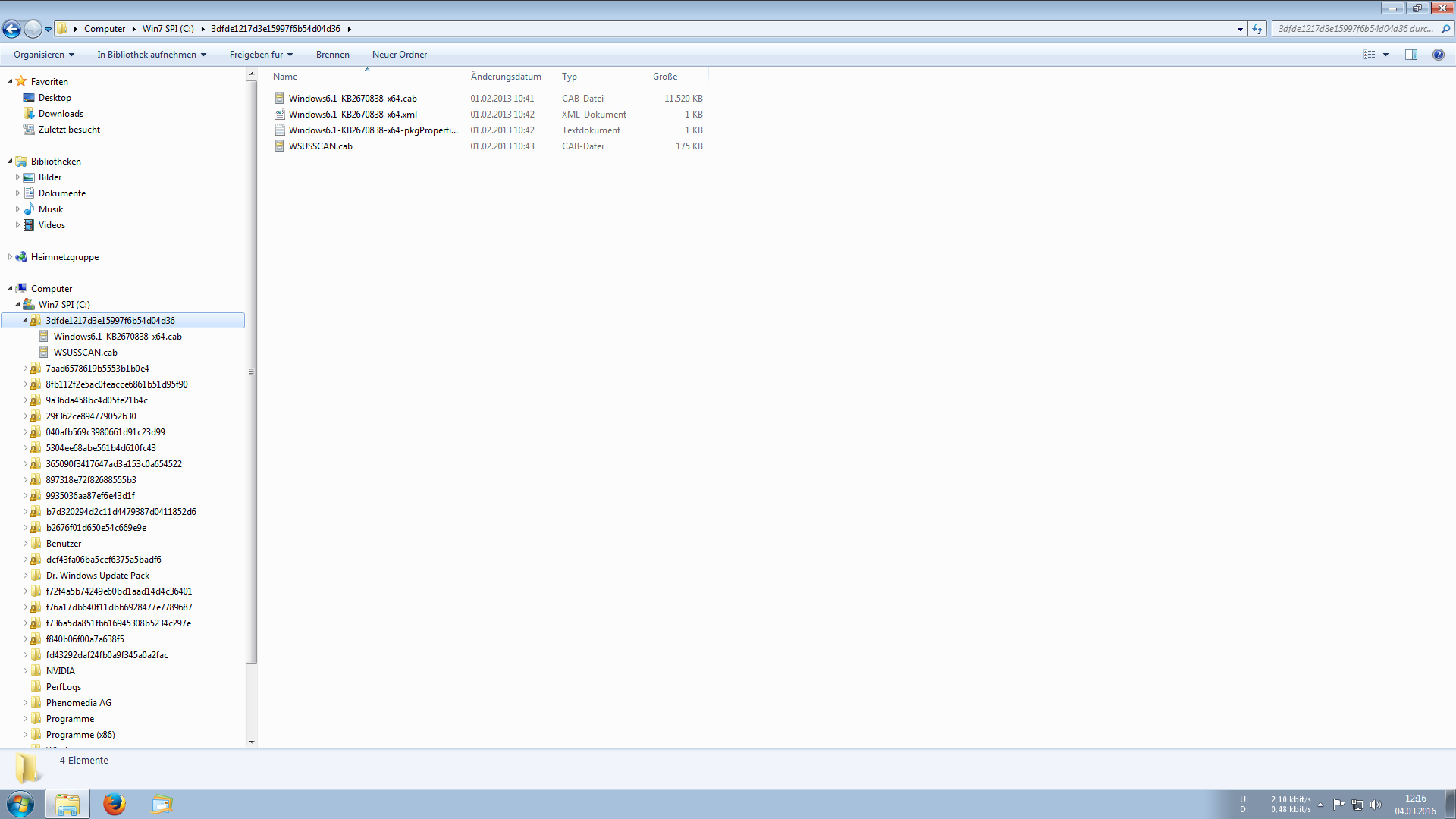Select the PerfLogs folder icon

pos(36,687)
